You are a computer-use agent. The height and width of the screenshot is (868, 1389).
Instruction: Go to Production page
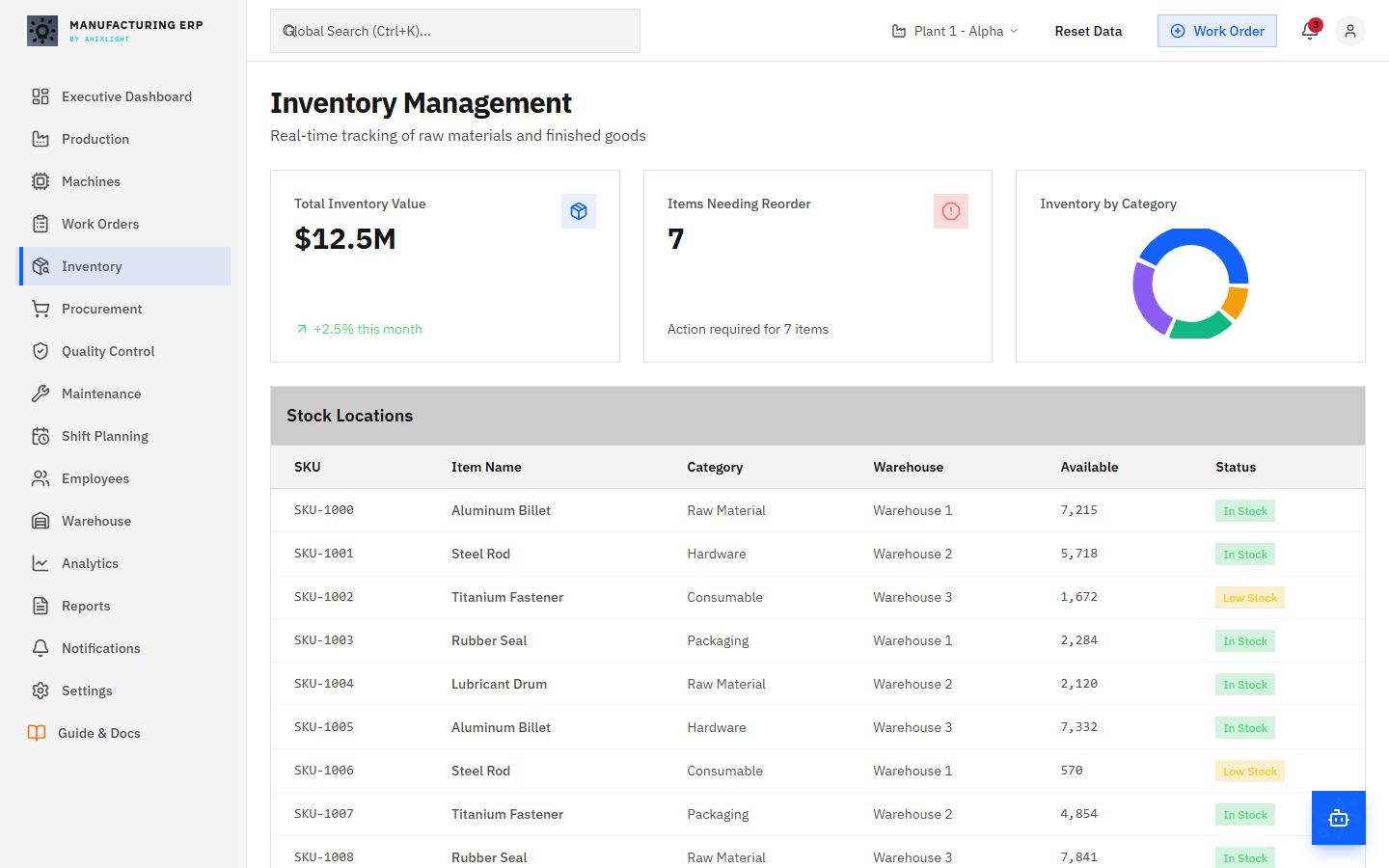coord(124,139)
